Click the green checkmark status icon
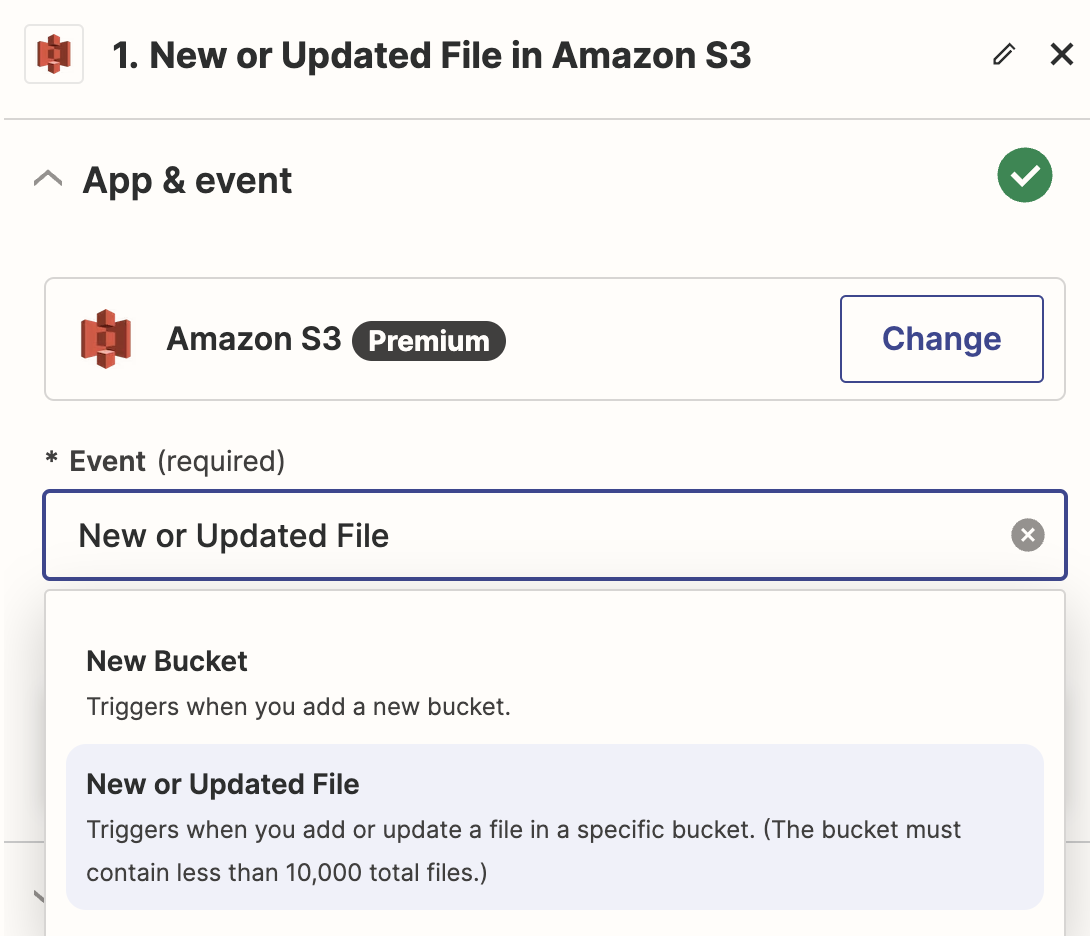Viewport: 1090px width, 936px height. pyautogui.click(x=1025, y=175)
